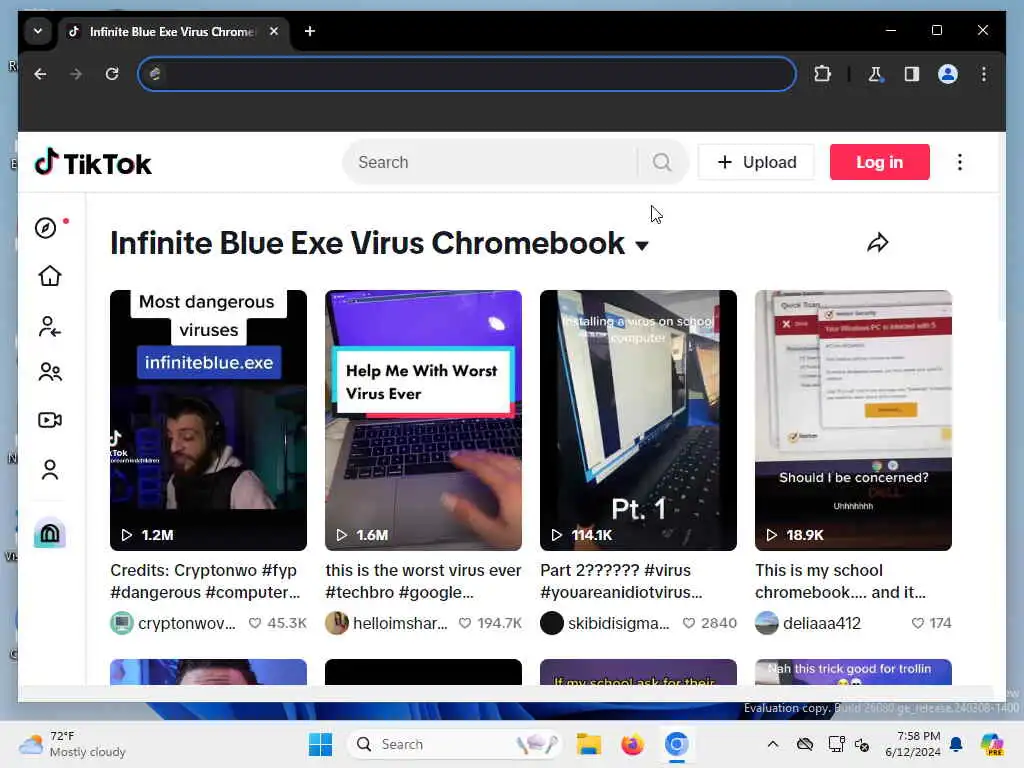Image resolution: width=1024 pixels, height=768 pixels.
Task: Click the teal arch app icon in sidebar
Action: coord(50,534)
